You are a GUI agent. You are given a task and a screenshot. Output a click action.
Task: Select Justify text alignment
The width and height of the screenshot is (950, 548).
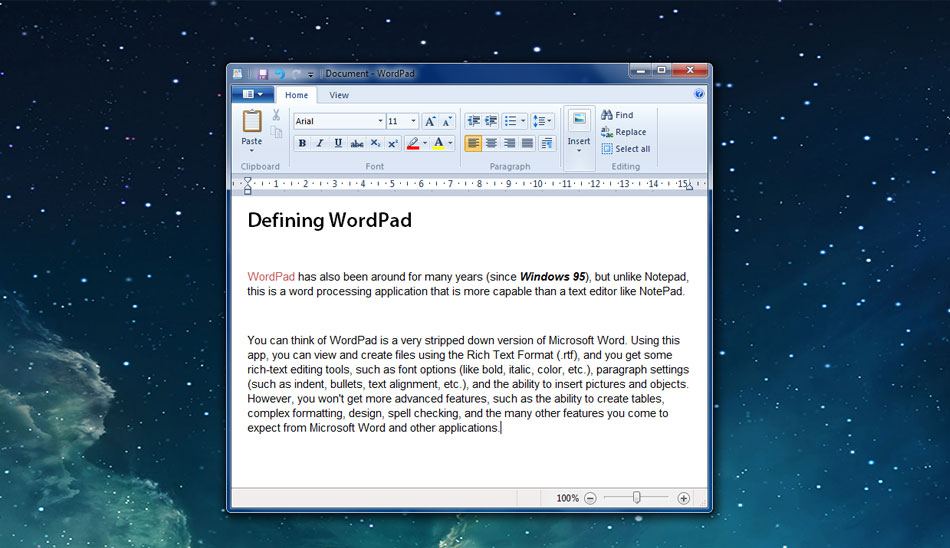click(x=528, y=143)
